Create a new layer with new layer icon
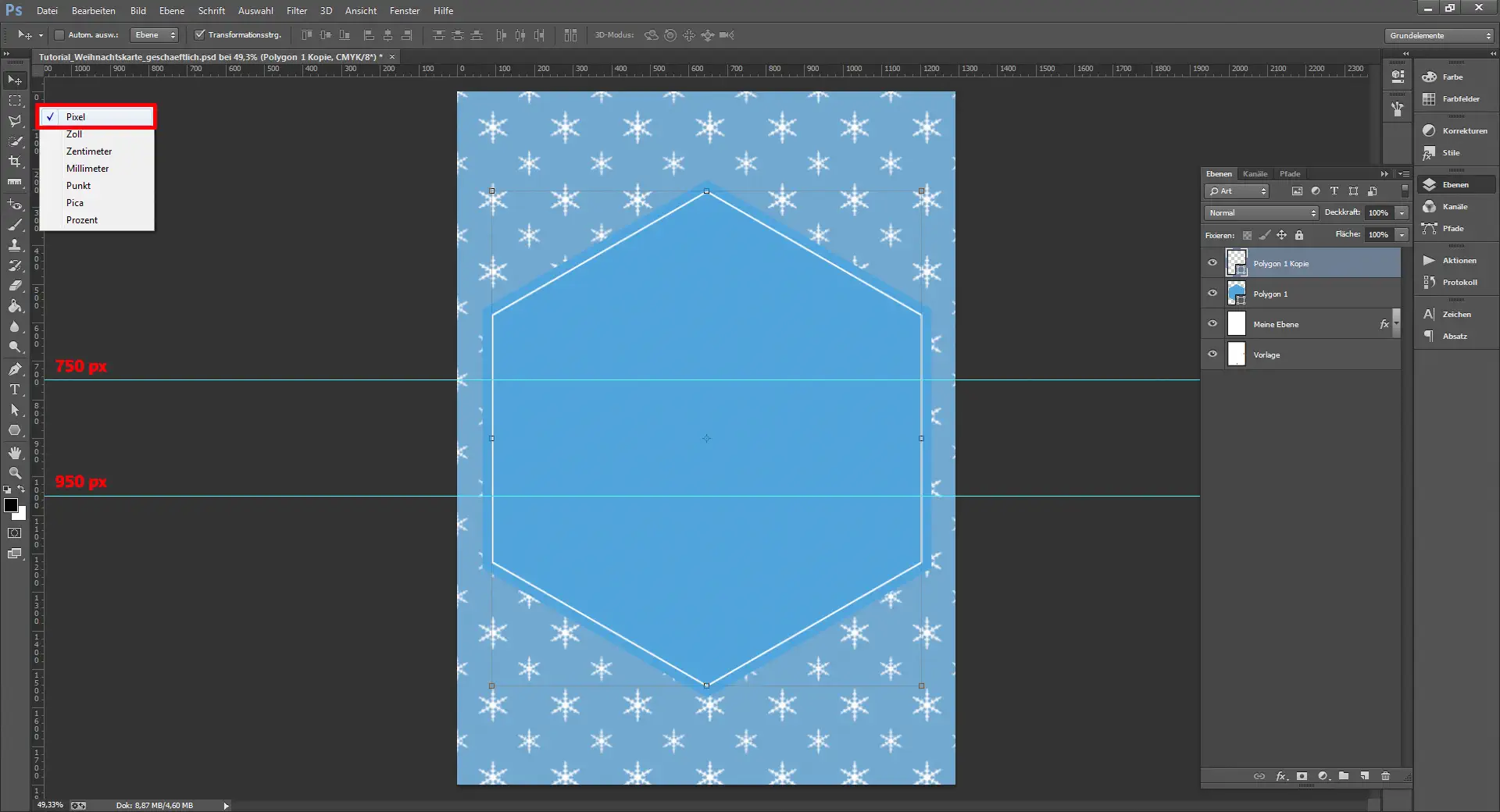Screen dimensions: 1500x812 coord(1365,777)
